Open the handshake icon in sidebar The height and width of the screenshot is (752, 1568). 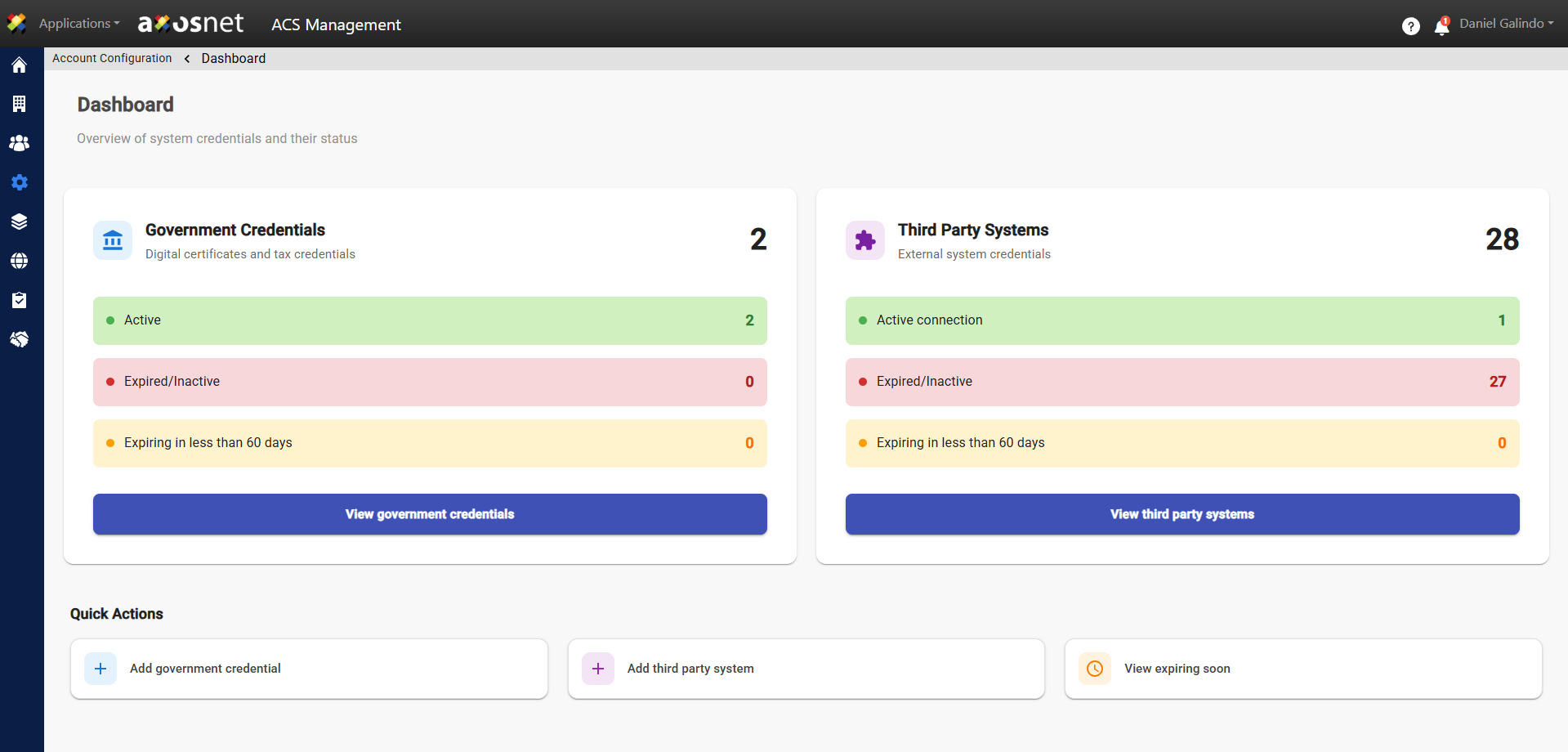click(x=19, y=339)
